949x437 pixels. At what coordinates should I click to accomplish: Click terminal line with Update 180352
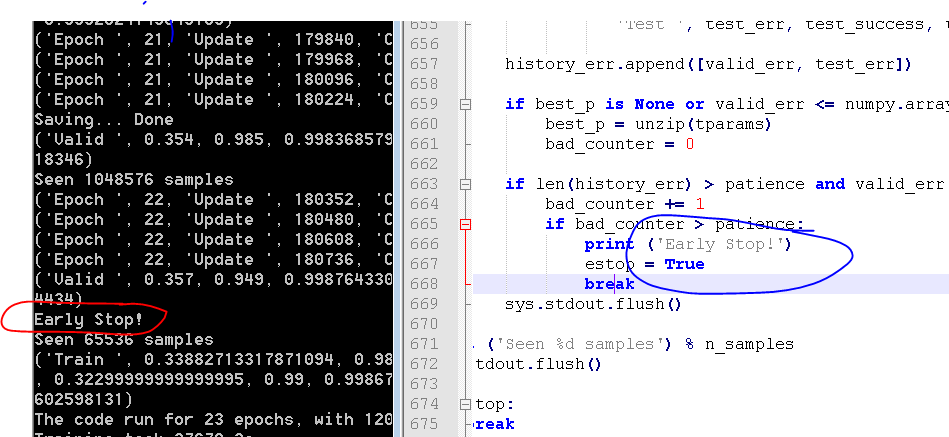coord(213,199)
